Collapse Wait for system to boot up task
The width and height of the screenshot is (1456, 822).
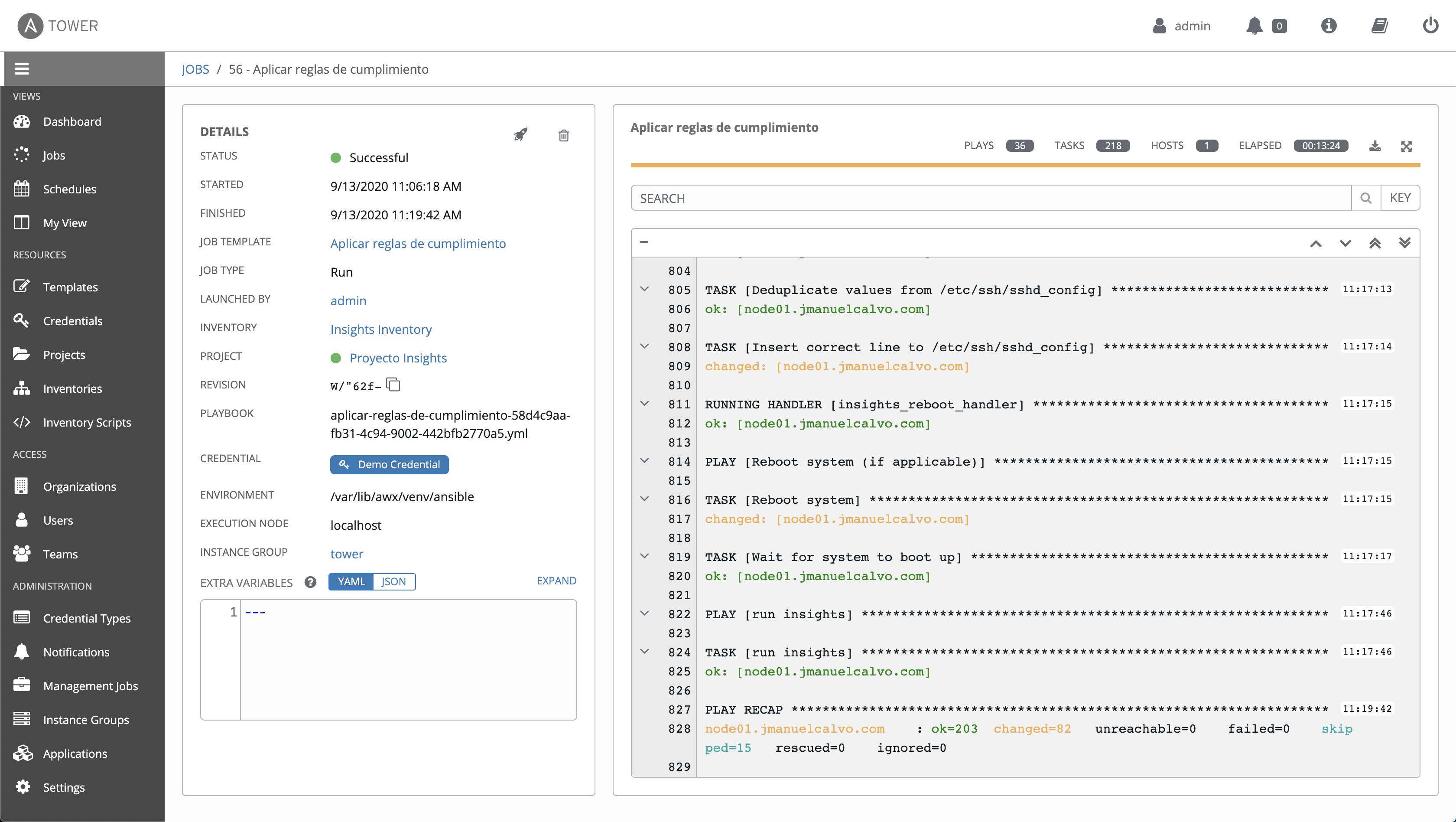click(x=644, y=556)
